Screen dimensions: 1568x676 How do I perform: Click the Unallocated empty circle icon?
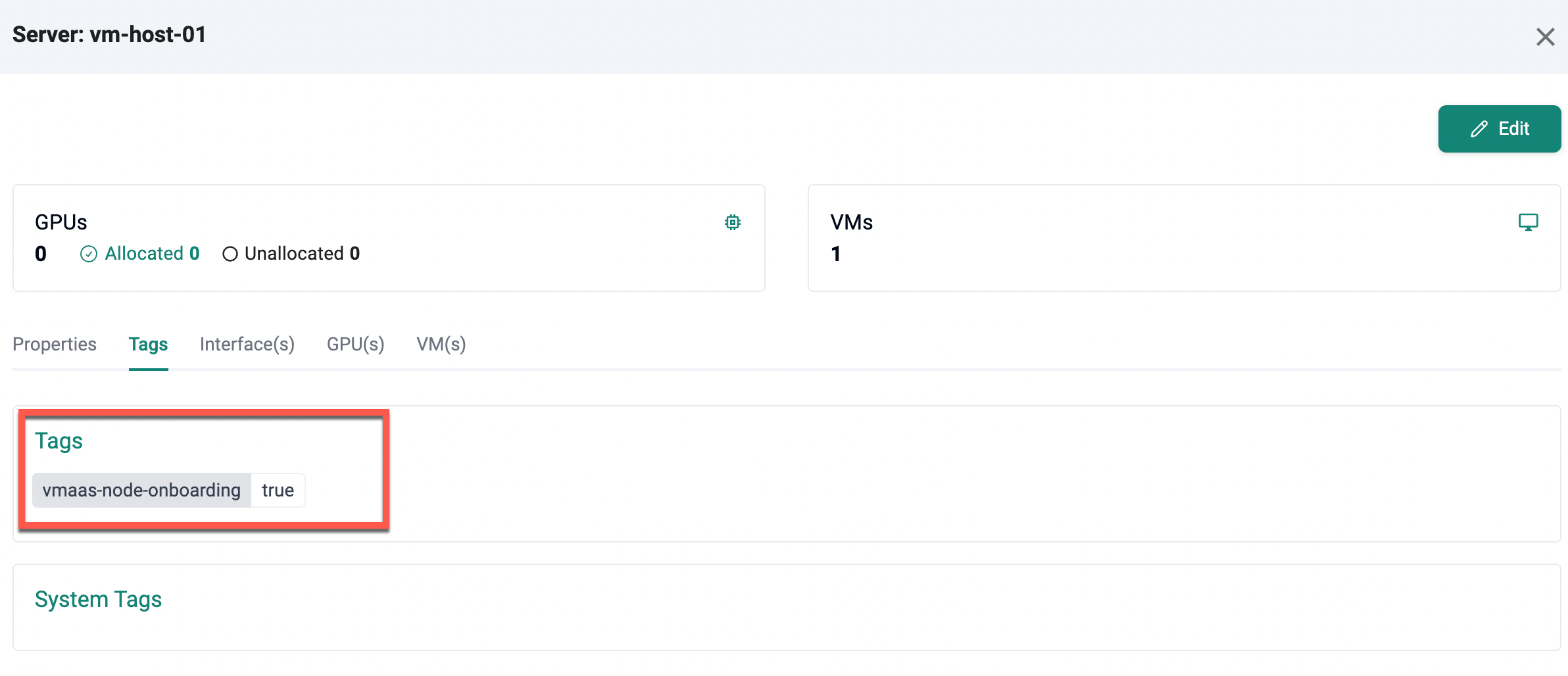[x=230, y=254]
